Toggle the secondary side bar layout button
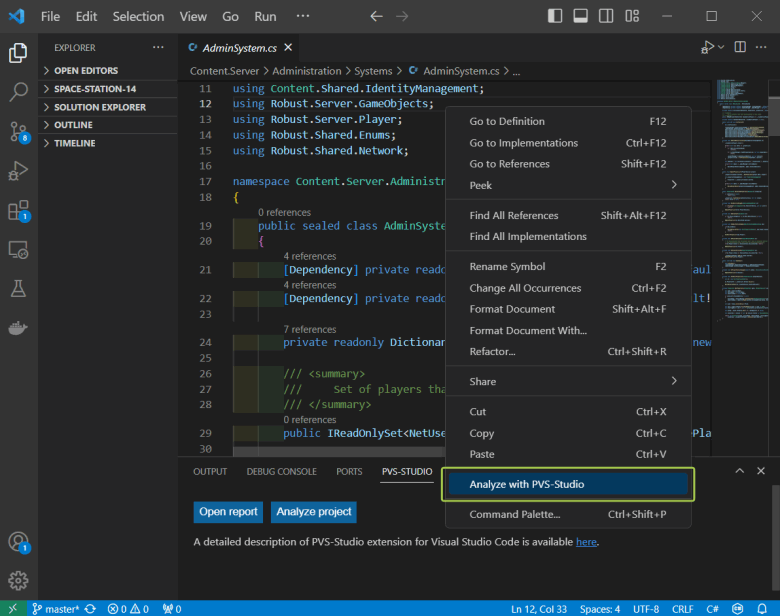This screenshot has width=780, height=616. [606, 17]
